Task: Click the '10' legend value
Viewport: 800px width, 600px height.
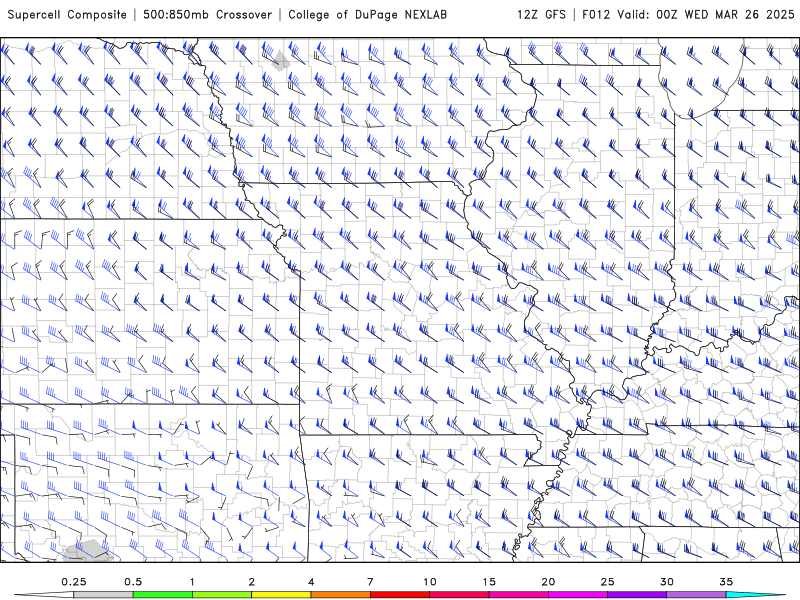Action: [x=430, y=582]
